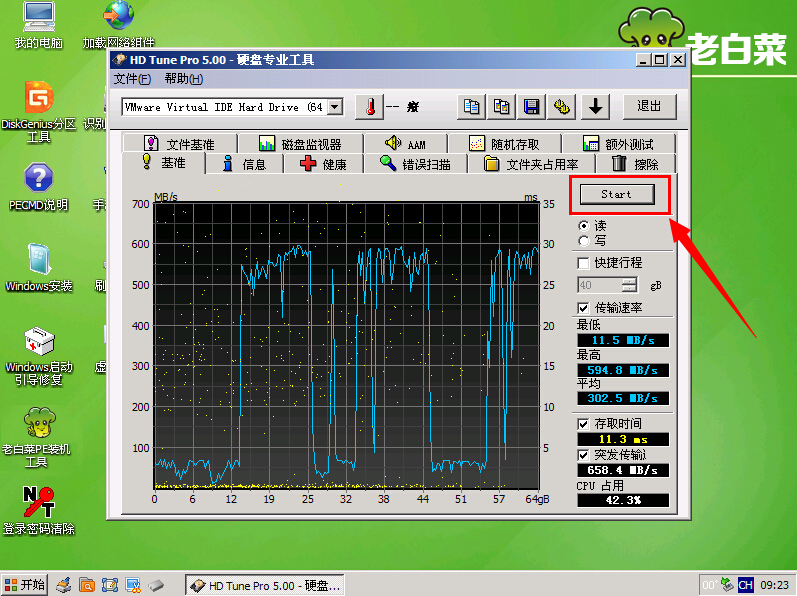Image resolution: width=797 pixels, height=596 pixels.
Task: Click the screen capture quick launch icon
Action: [110, 585]
